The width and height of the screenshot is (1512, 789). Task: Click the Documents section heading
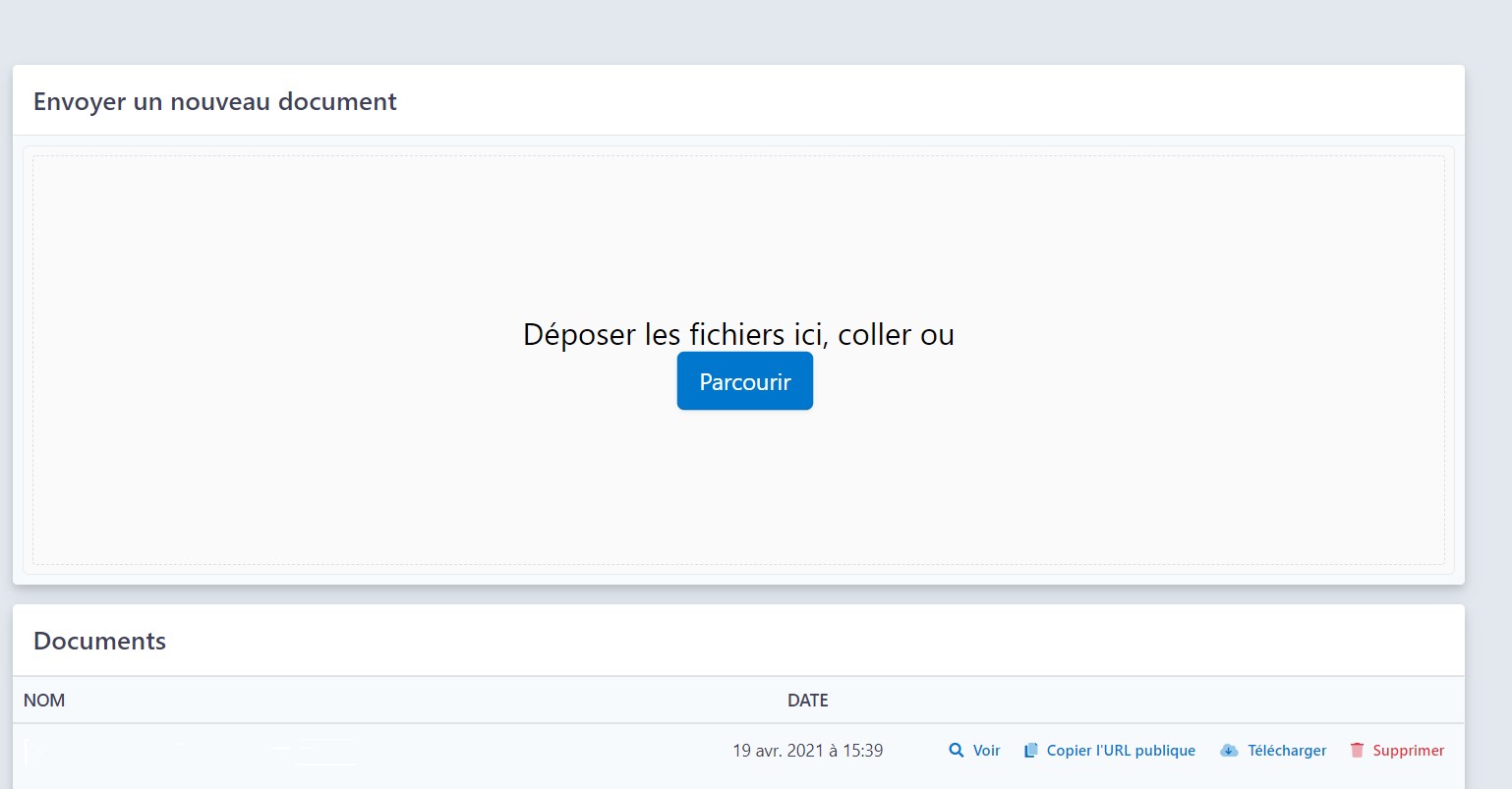[99, 642]
